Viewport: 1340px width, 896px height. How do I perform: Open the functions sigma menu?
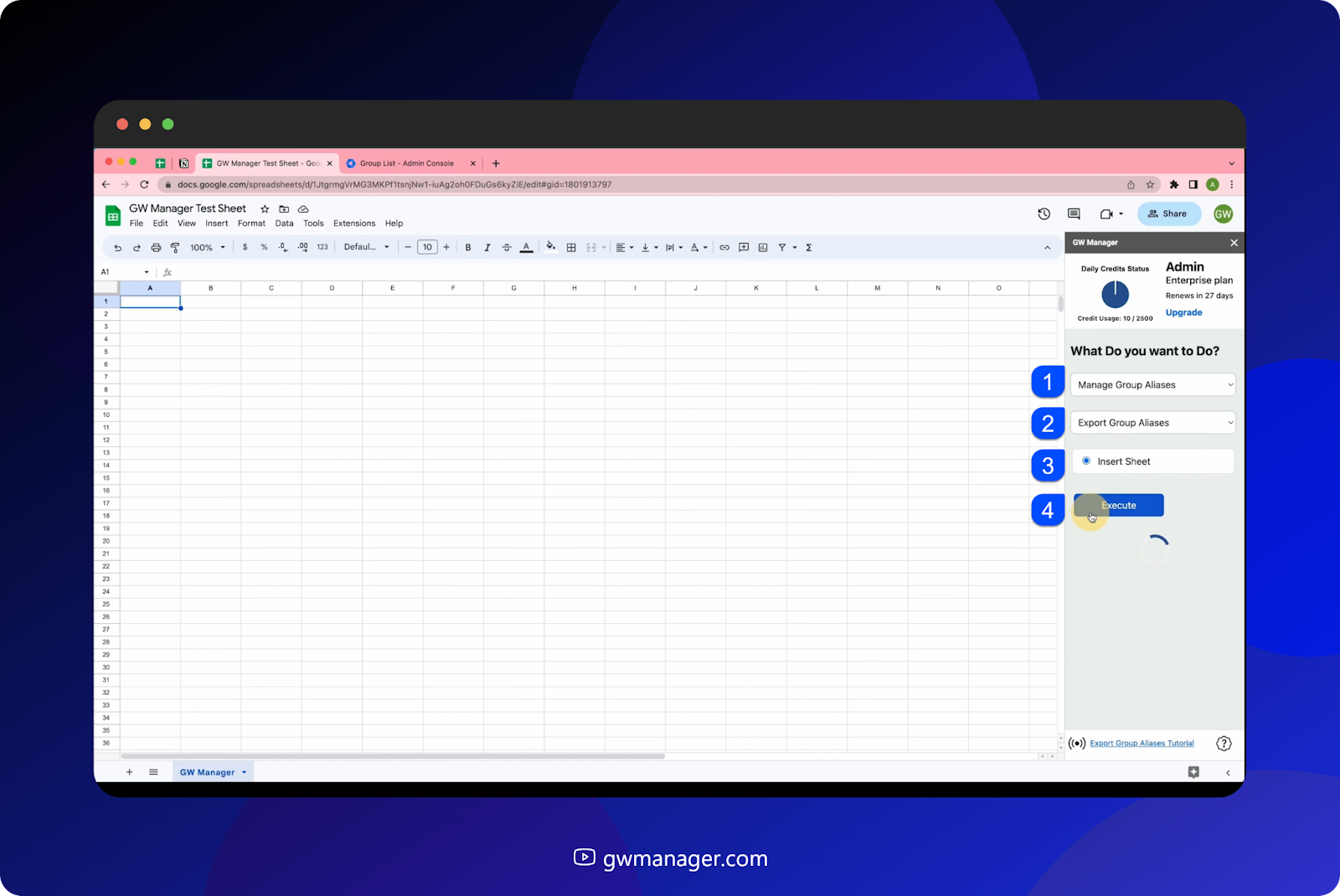pos(809,248)
